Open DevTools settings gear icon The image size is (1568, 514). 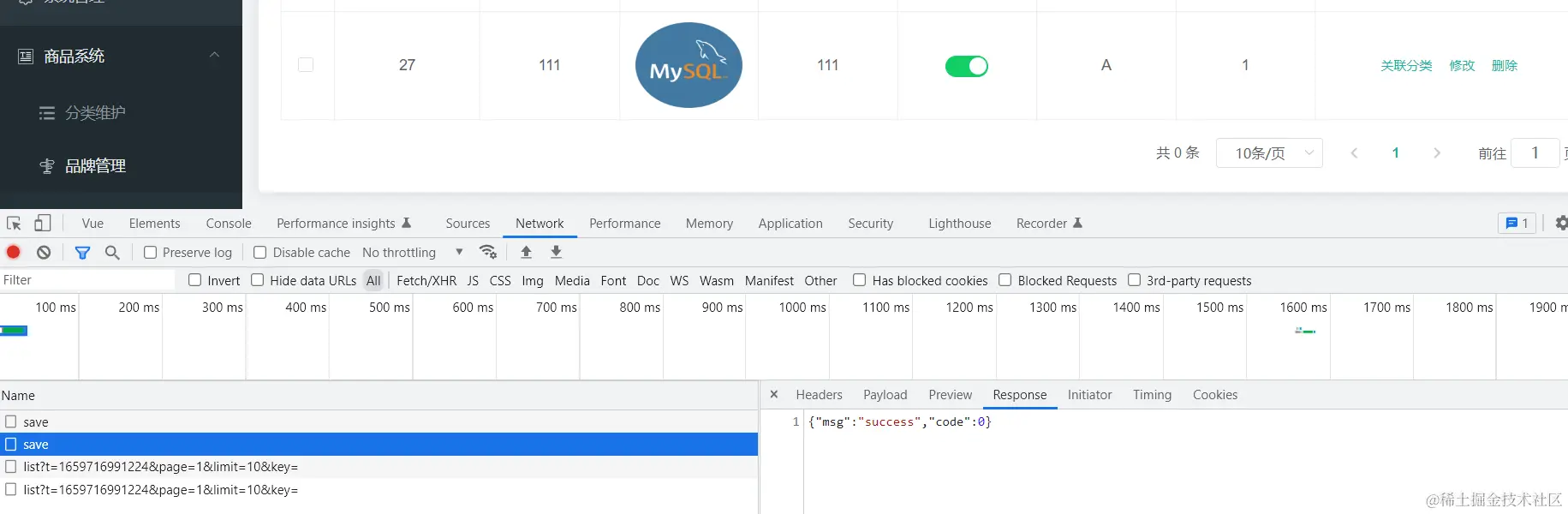pyautogui.click(x=1560, y=223)
